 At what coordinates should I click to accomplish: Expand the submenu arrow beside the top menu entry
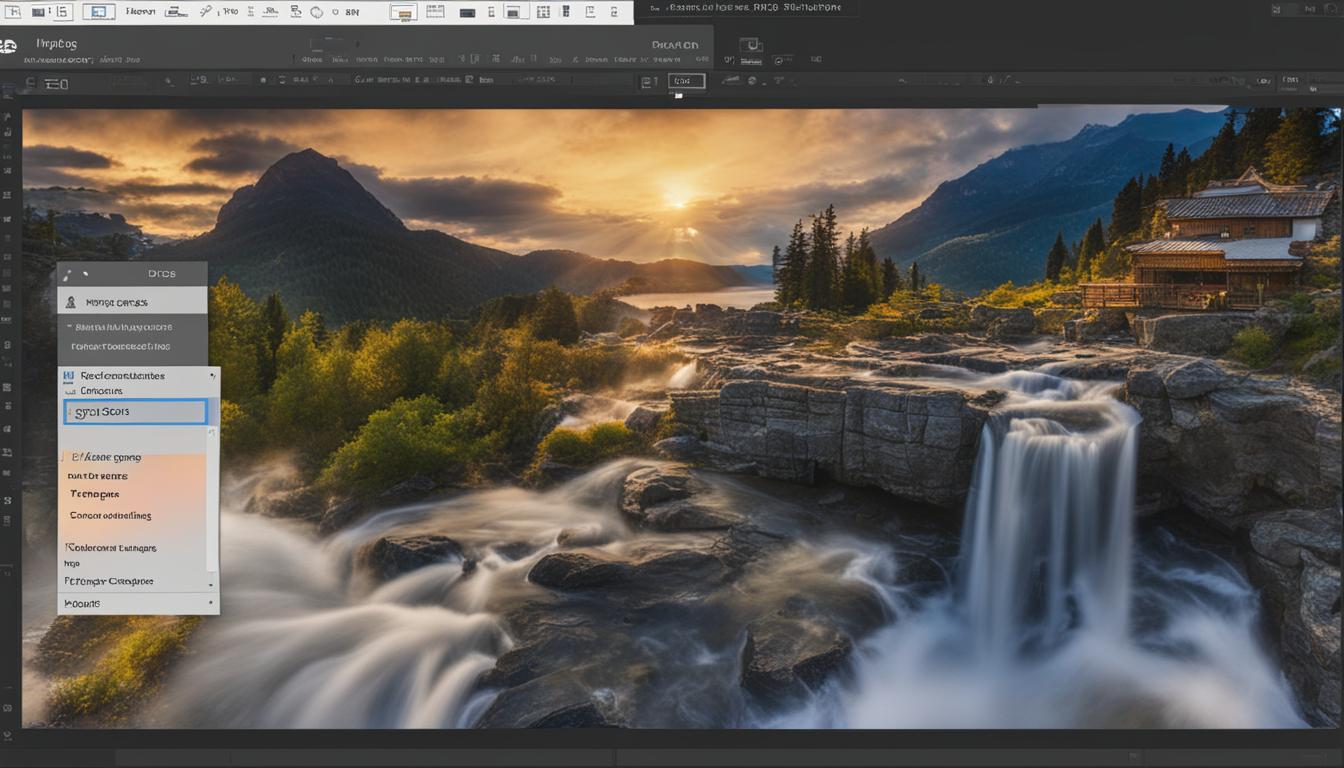212,375
